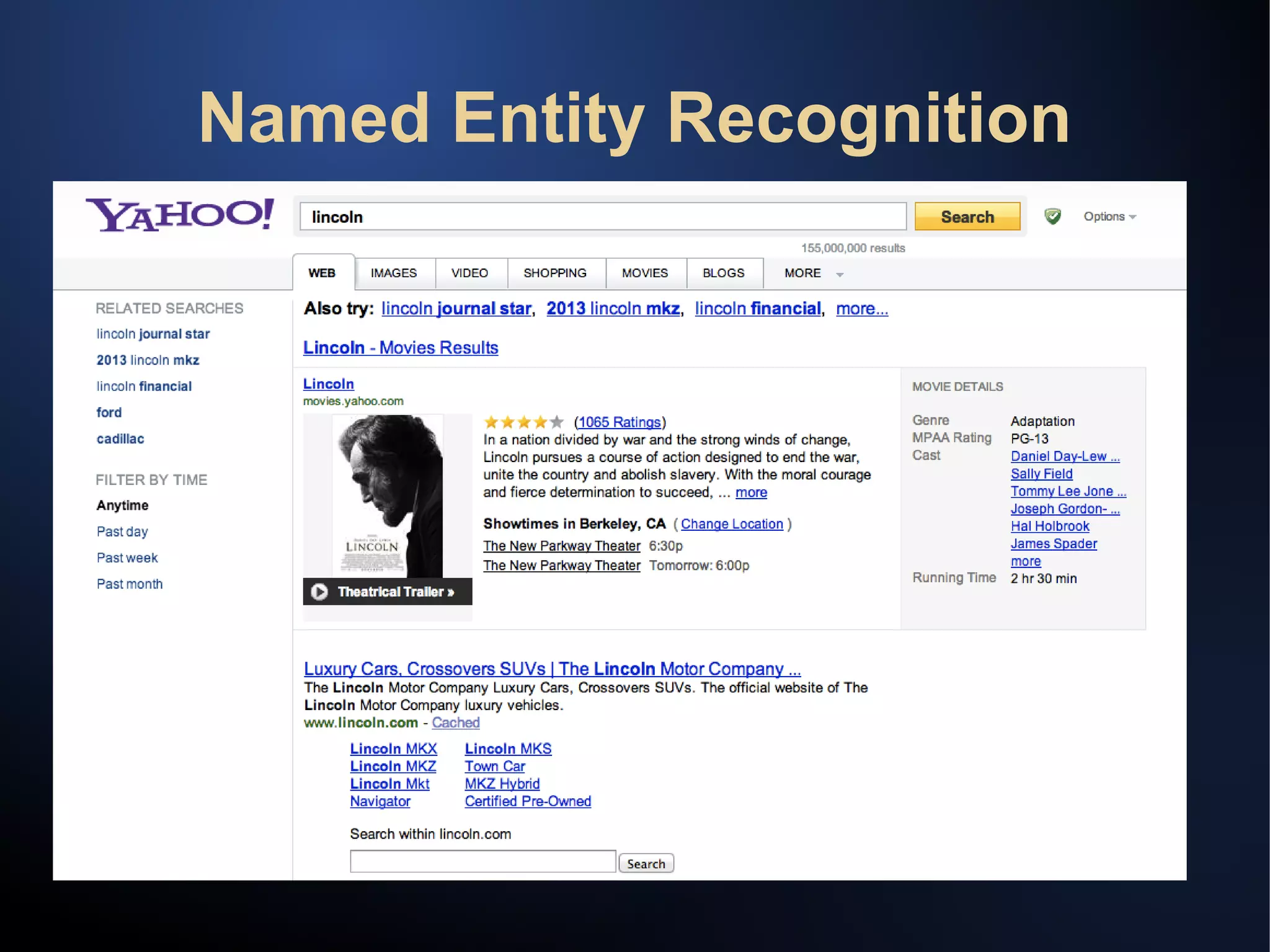The width and height of the screenshot is (1270, 952).
Task: Click the Search within lincoln.com field
Action: [x=482, y=861]
